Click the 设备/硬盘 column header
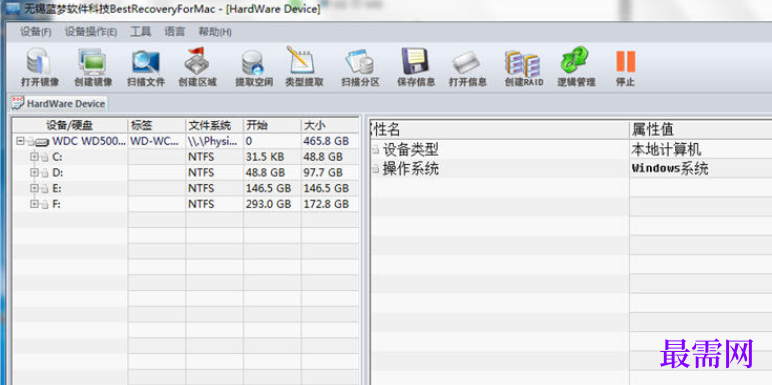 pos(70,125)
